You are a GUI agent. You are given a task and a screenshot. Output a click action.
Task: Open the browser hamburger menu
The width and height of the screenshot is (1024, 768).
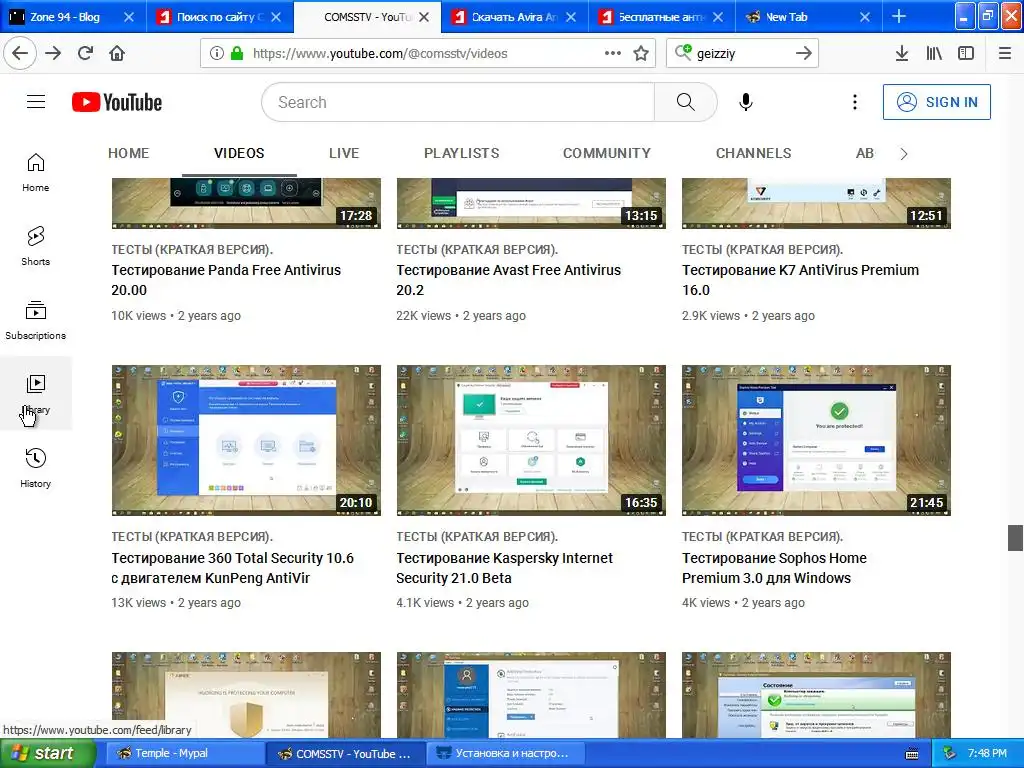pyautogui.click(x=1004, y=54)
